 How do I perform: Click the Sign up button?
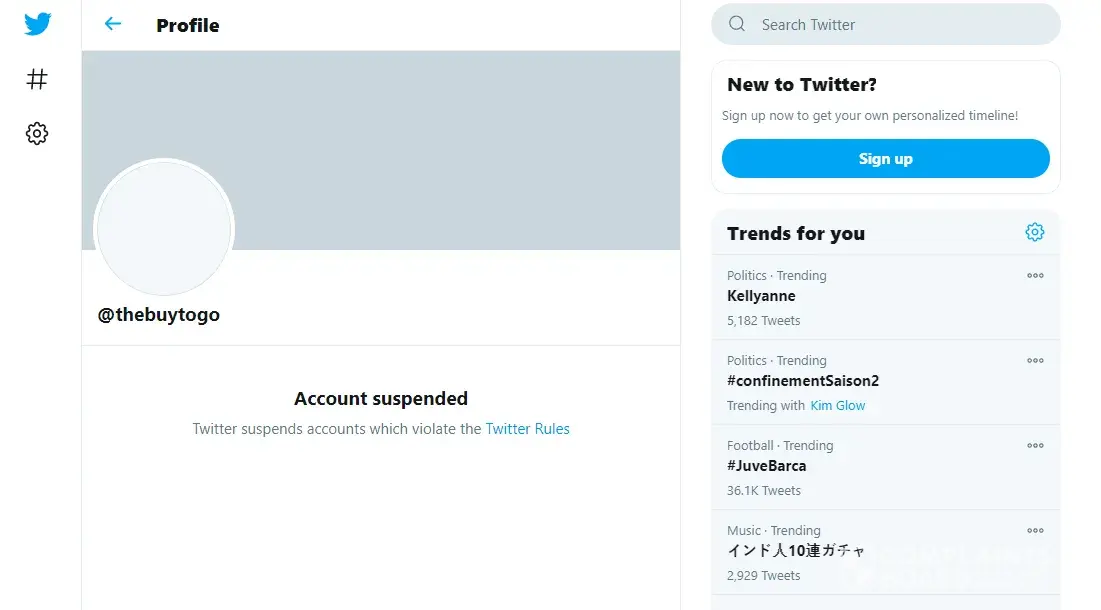point(885,159)
